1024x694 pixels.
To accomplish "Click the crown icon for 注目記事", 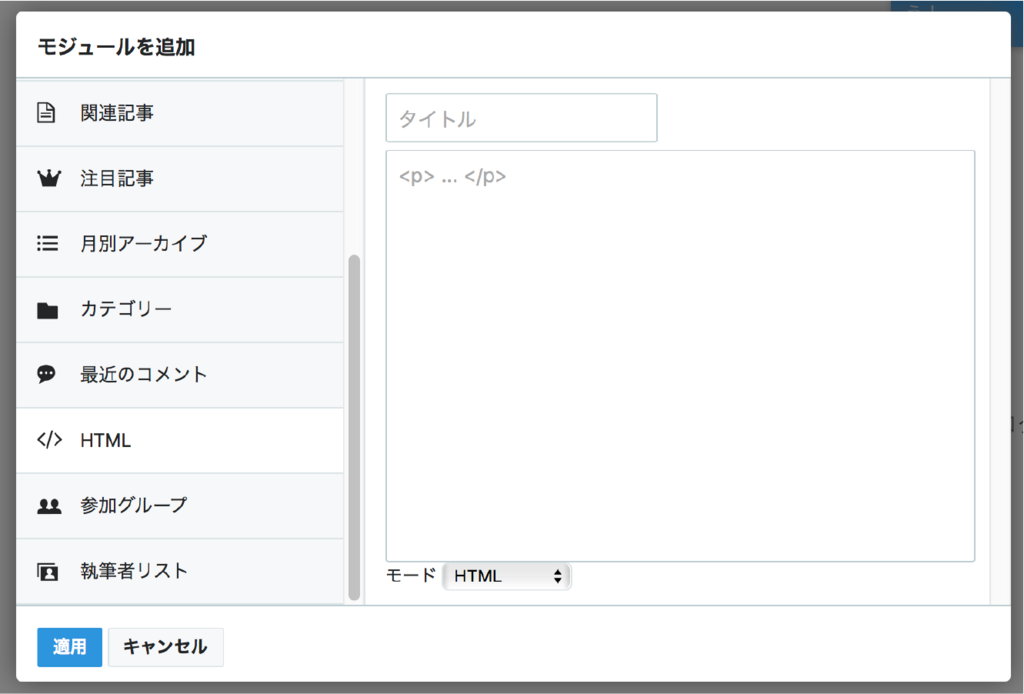I will pyautogui.click(x=48, y=178).
